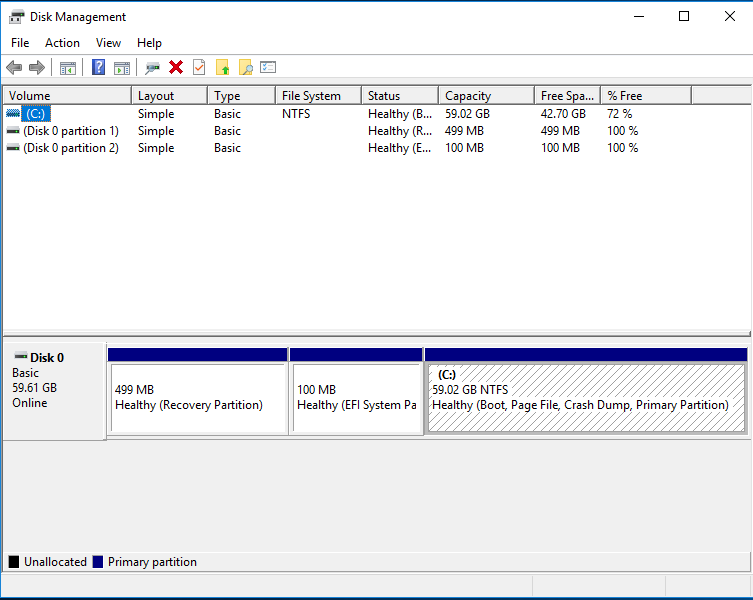This screenshot has height=600, width=753.
Task: Click the red X Delete icon
Action: (176, 68)
